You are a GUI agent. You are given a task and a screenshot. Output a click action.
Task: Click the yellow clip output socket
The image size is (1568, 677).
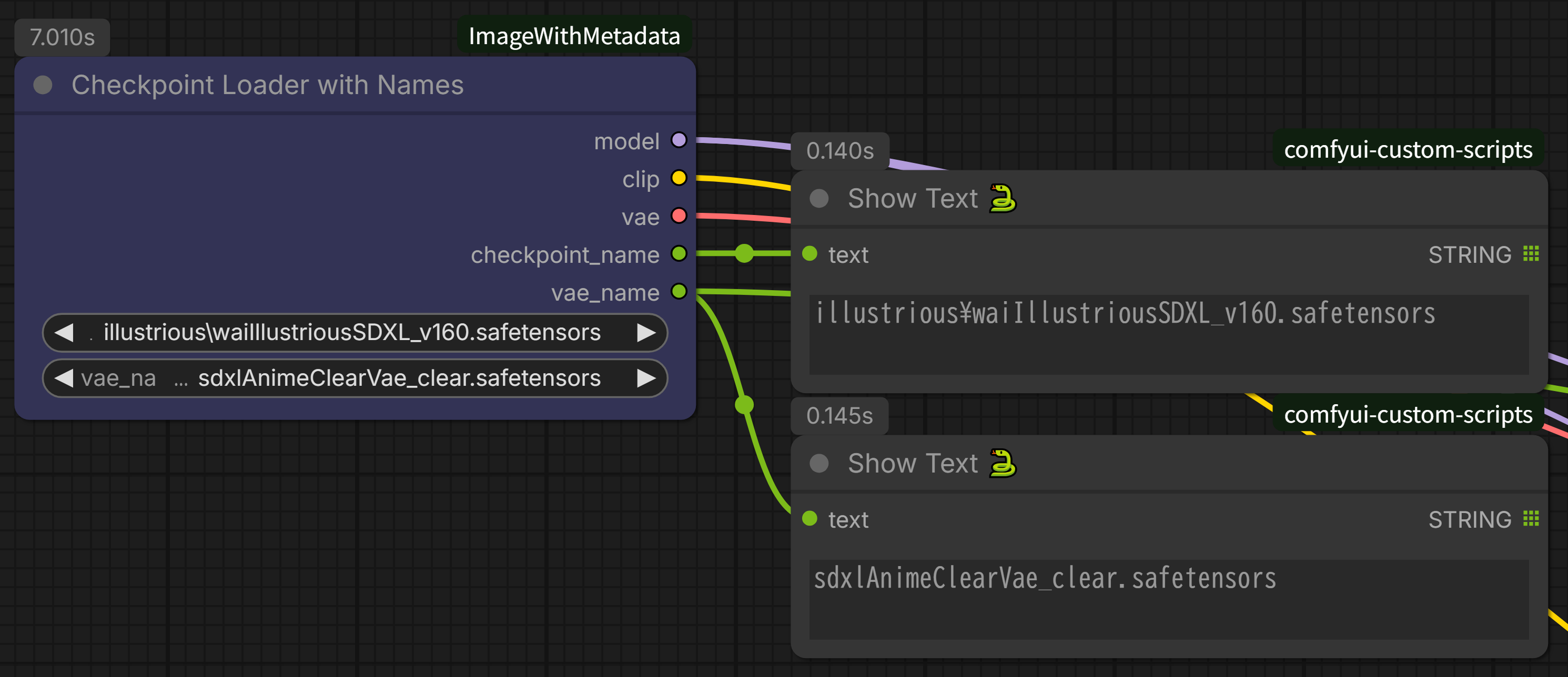679,178
